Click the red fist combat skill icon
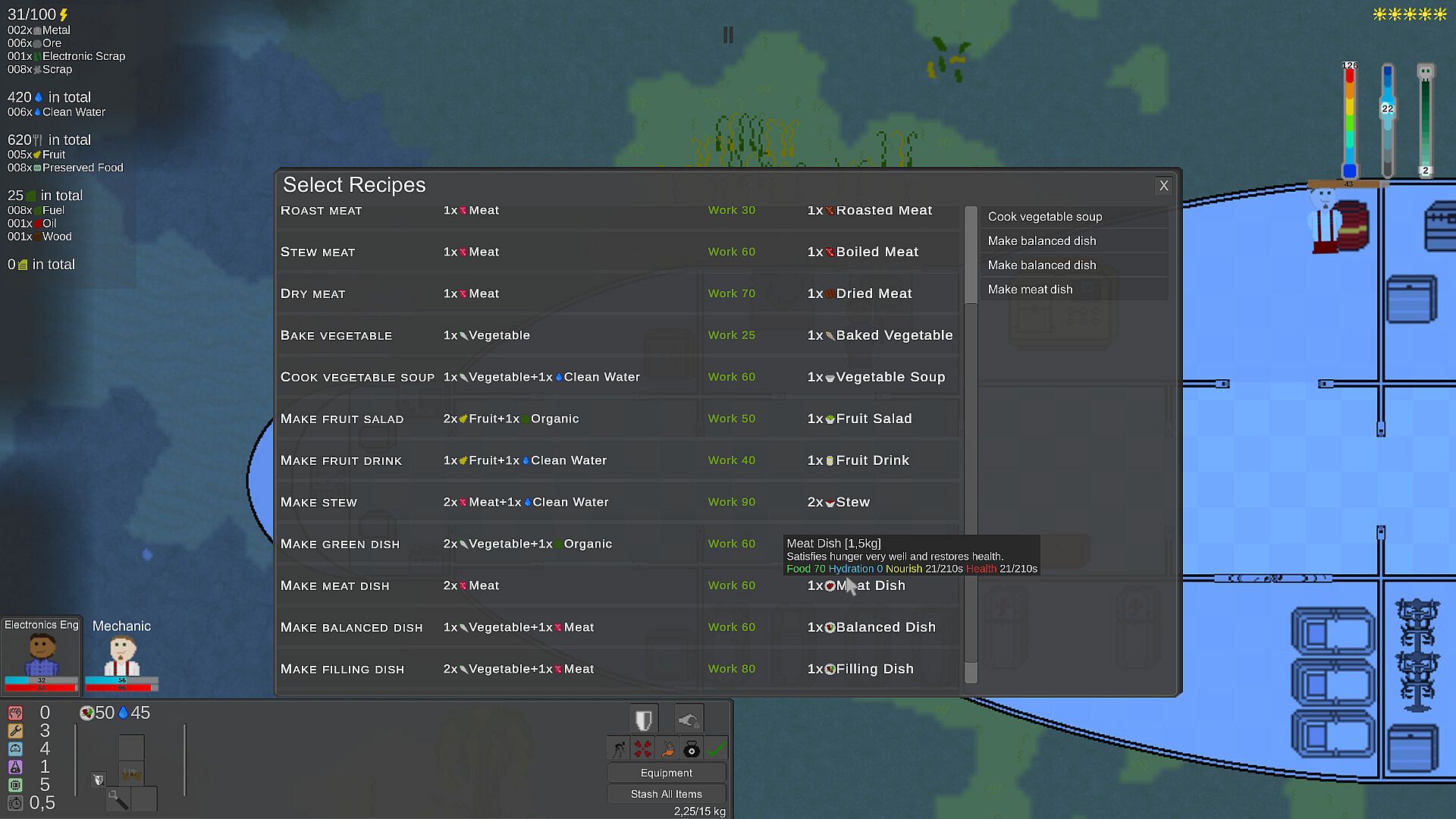Screen dimensions: 1456x819 (15, 713)
